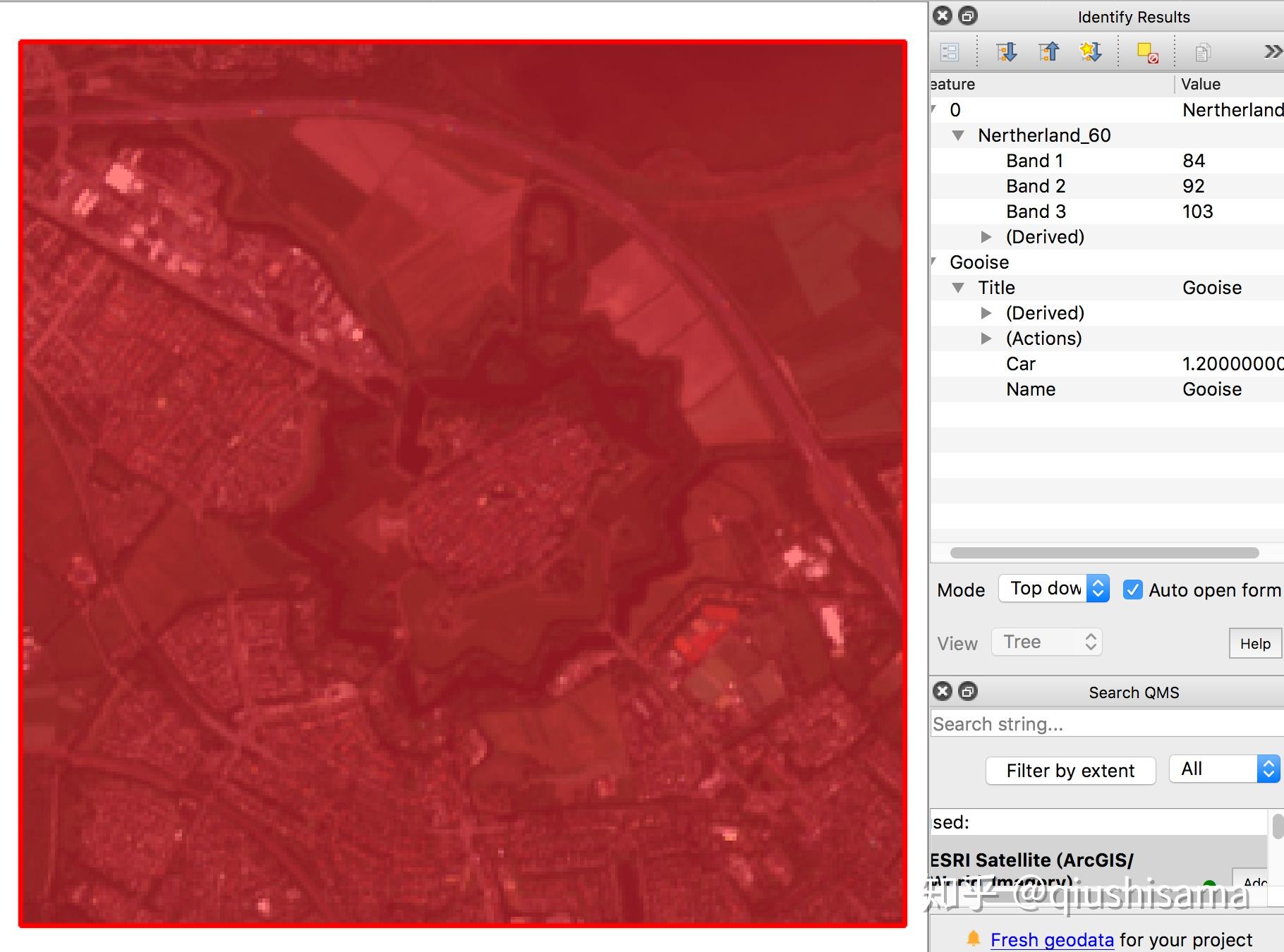The image size is (1284, 952).
Task: Open the toolbar overflow chevron in Identify Results
Action: tap(1273, 51)
